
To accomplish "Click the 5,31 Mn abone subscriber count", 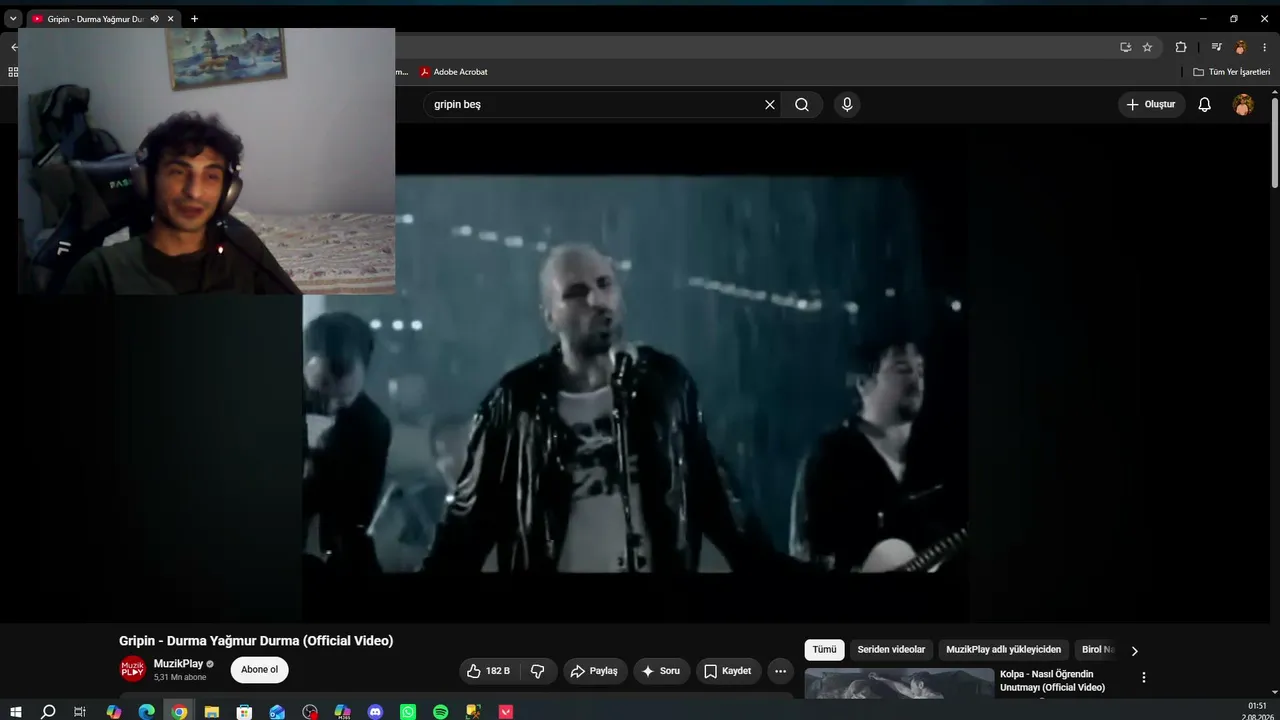I will (180, 677).
